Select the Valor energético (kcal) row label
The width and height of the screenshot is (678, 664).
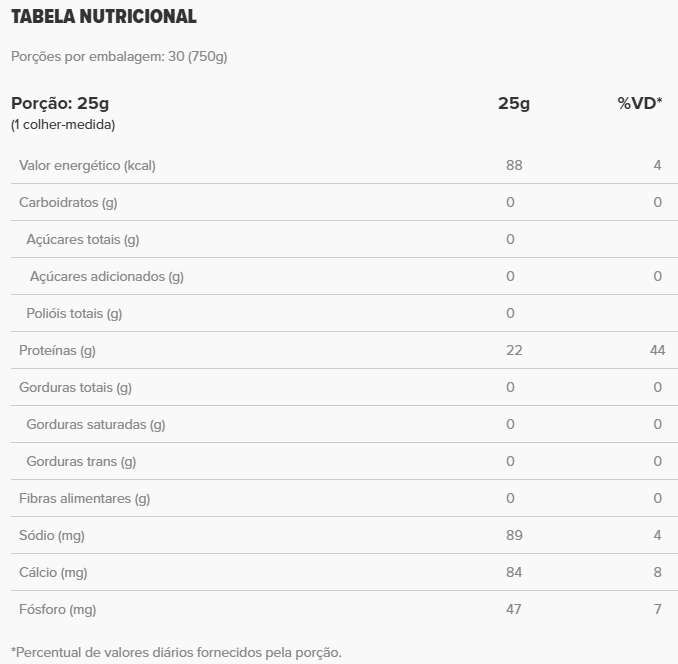tap(87, 165)
